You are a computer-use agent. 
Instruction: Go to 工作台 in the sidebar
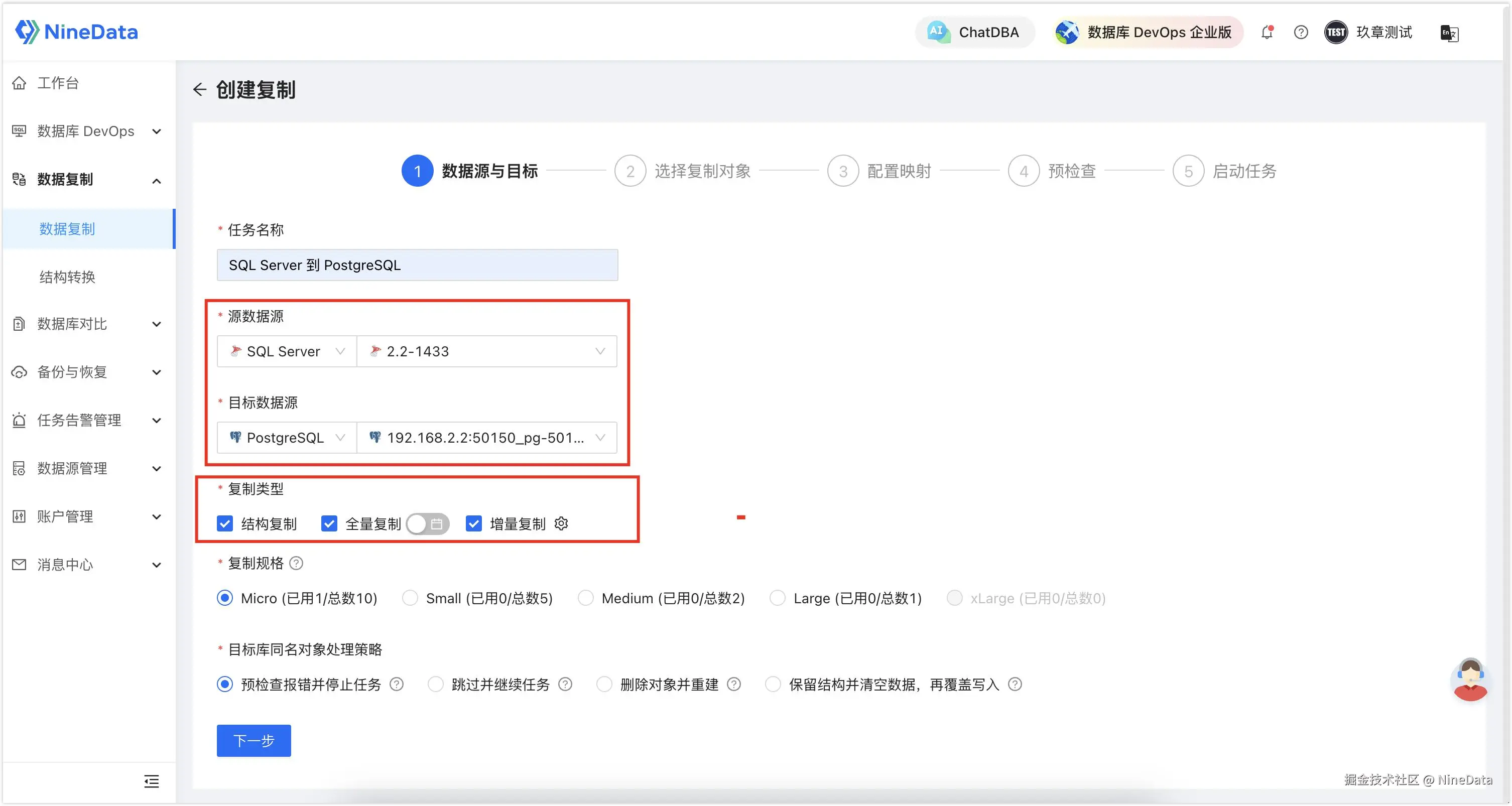pos(58,83)
